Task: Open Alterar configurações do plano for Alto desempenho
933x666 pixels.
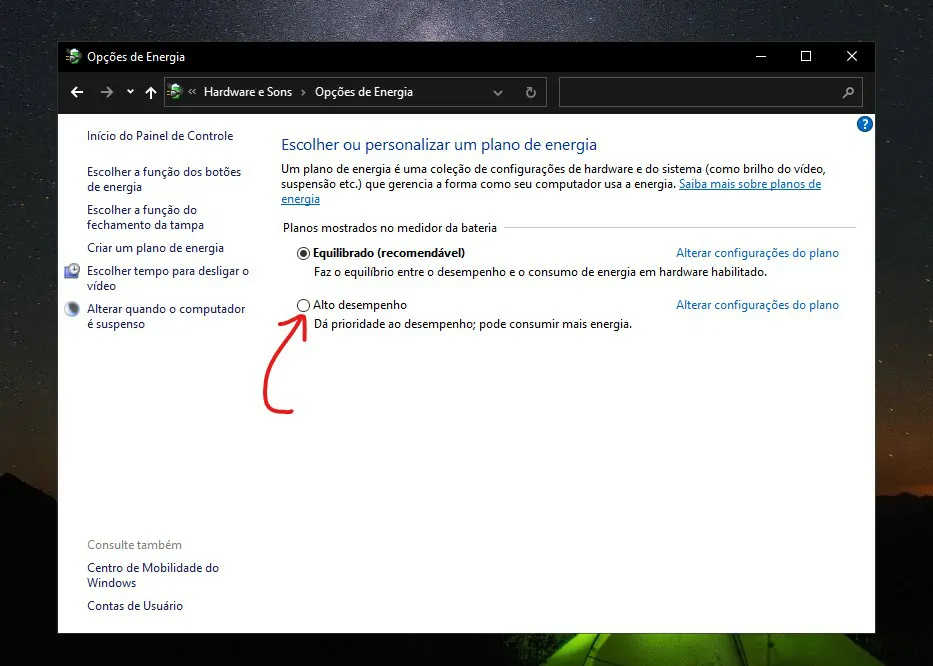Action: pyautogui.click(x=757, y=305)
